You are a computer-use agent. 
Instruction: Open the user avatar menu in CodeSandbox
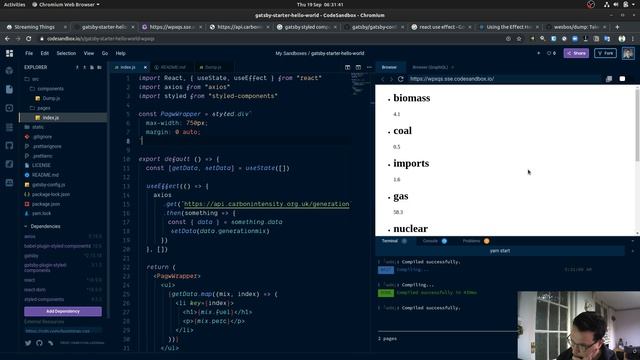click(628, 53)
